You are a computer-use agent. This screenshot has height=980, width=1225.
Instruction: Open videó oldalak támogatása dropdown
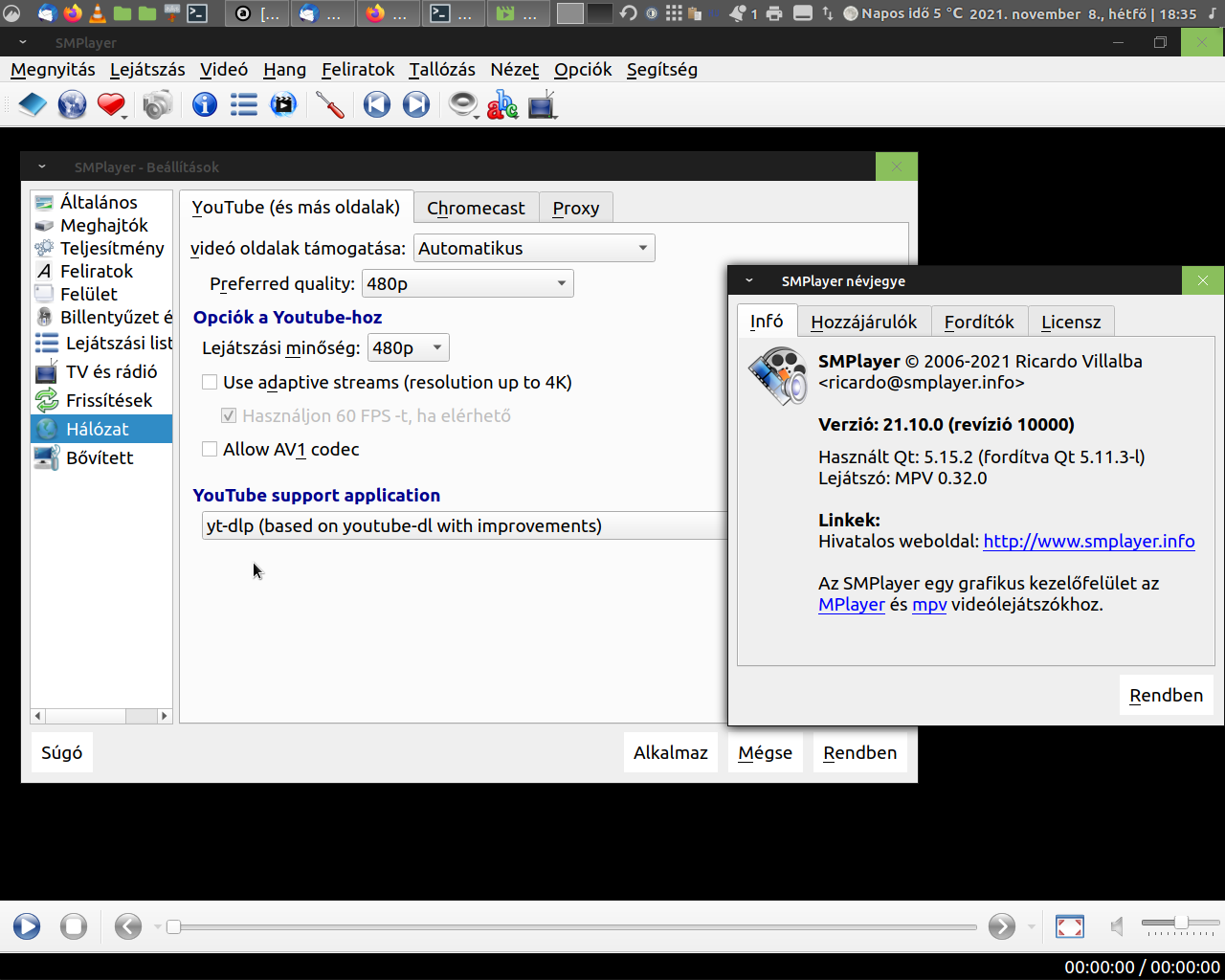pyautogui.click(x=534, y=248)
